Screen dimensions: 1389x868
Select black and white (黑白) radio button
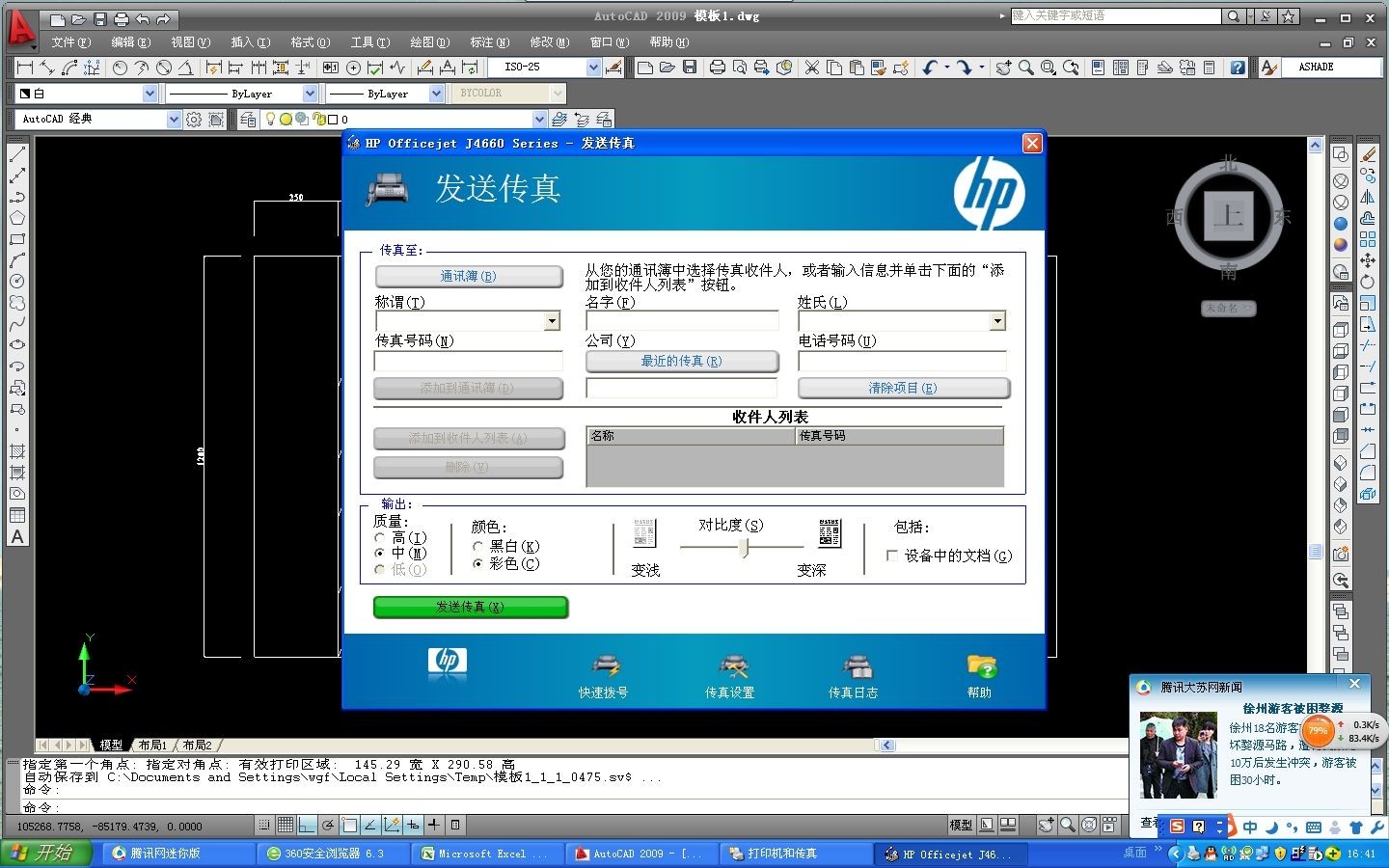(x=477, y=547)
